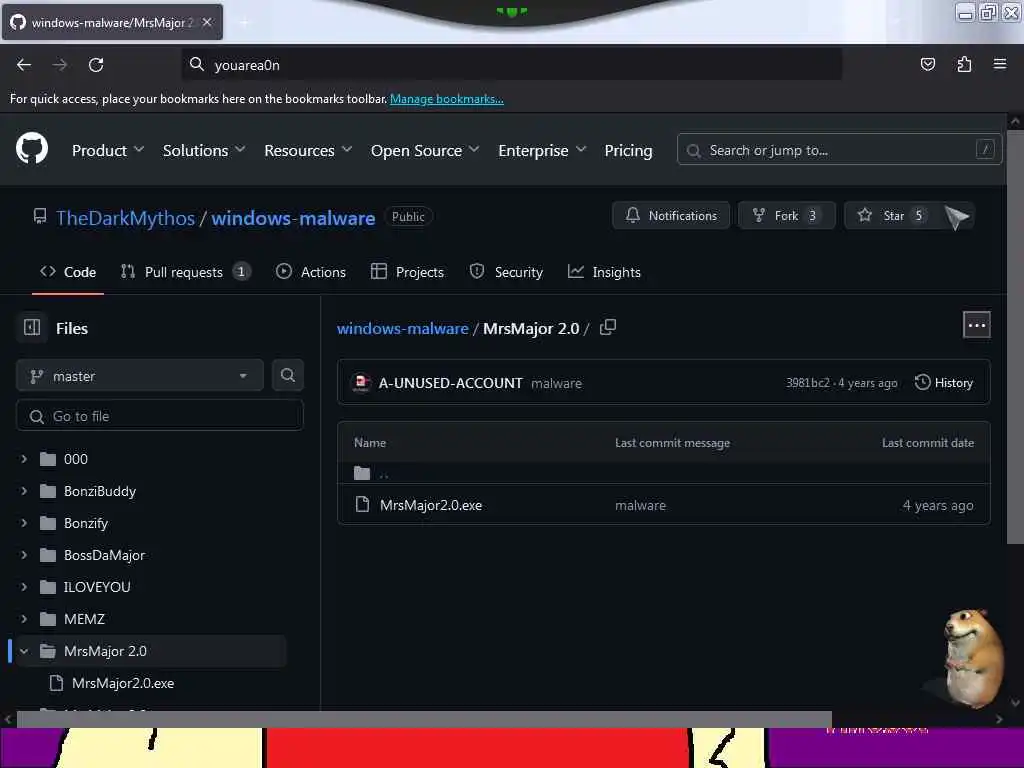
Task: Open the Projects tab
Action: pos(408,272)
